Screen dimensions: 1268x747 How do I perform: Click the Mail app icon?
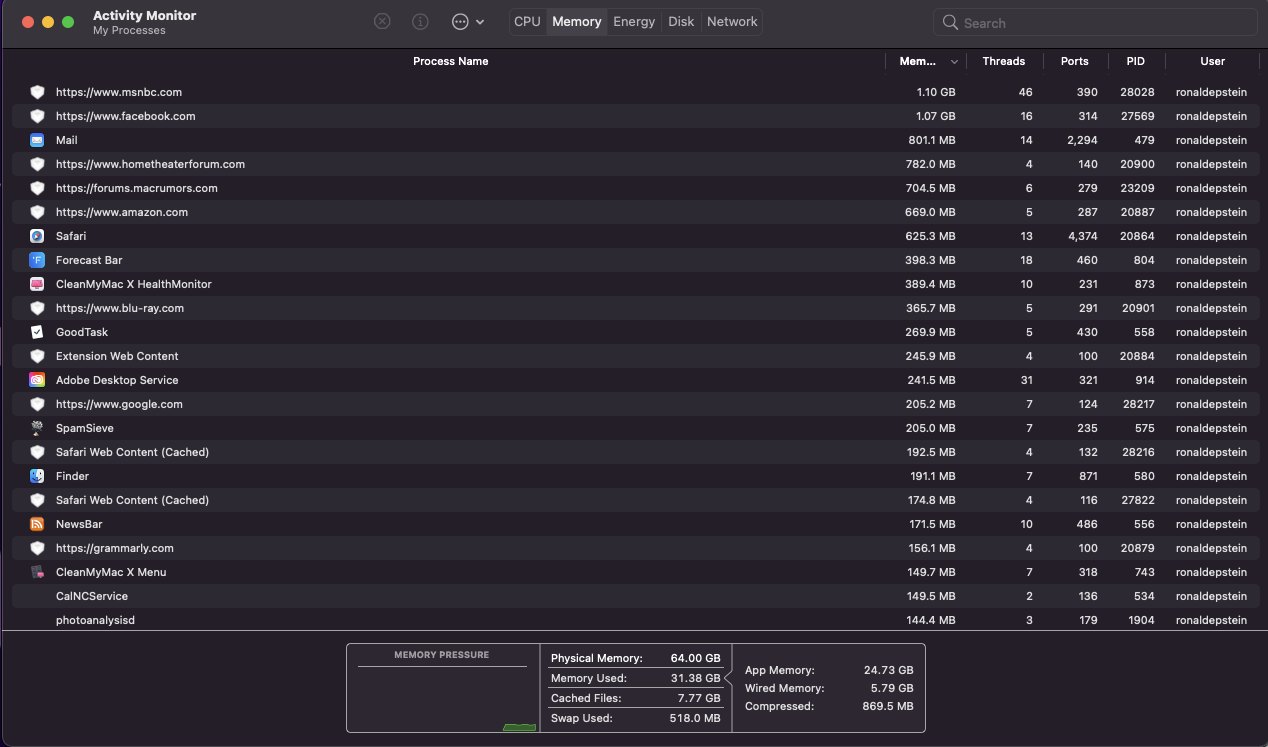click(x=37, y=140)
